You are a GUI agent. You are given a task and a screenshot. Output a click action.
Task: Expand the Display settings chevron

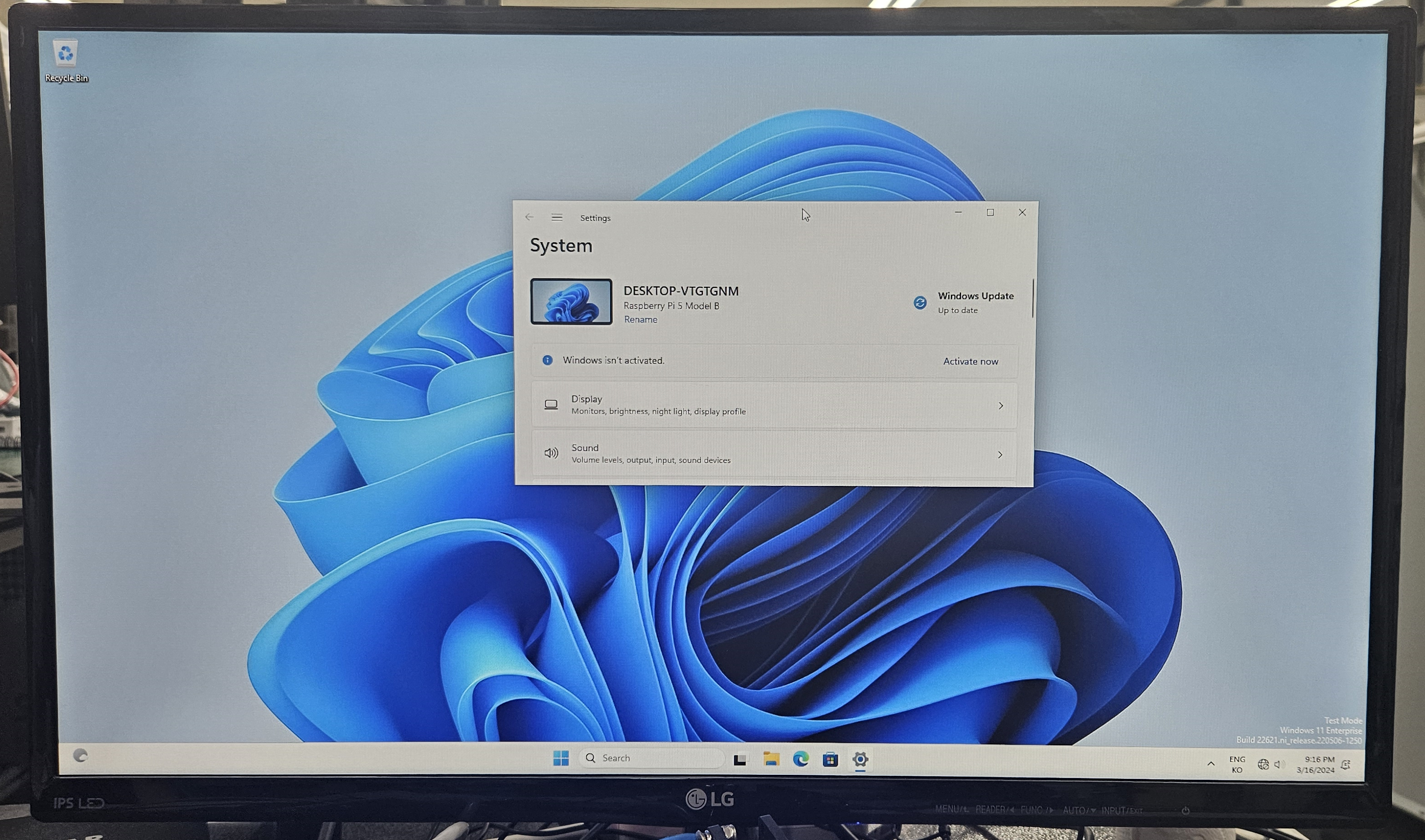click(1000, 406)
